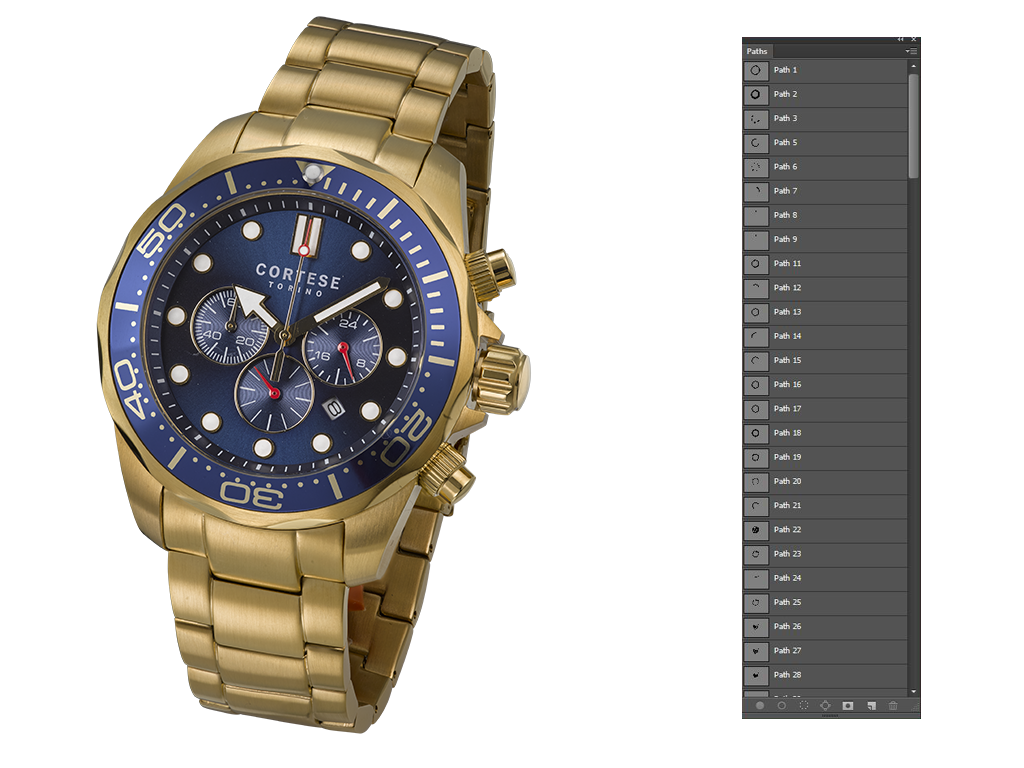This screenshot has width=1024, height=768.
Task: Select Path 18 thumbnail
Action: point(756,432)
